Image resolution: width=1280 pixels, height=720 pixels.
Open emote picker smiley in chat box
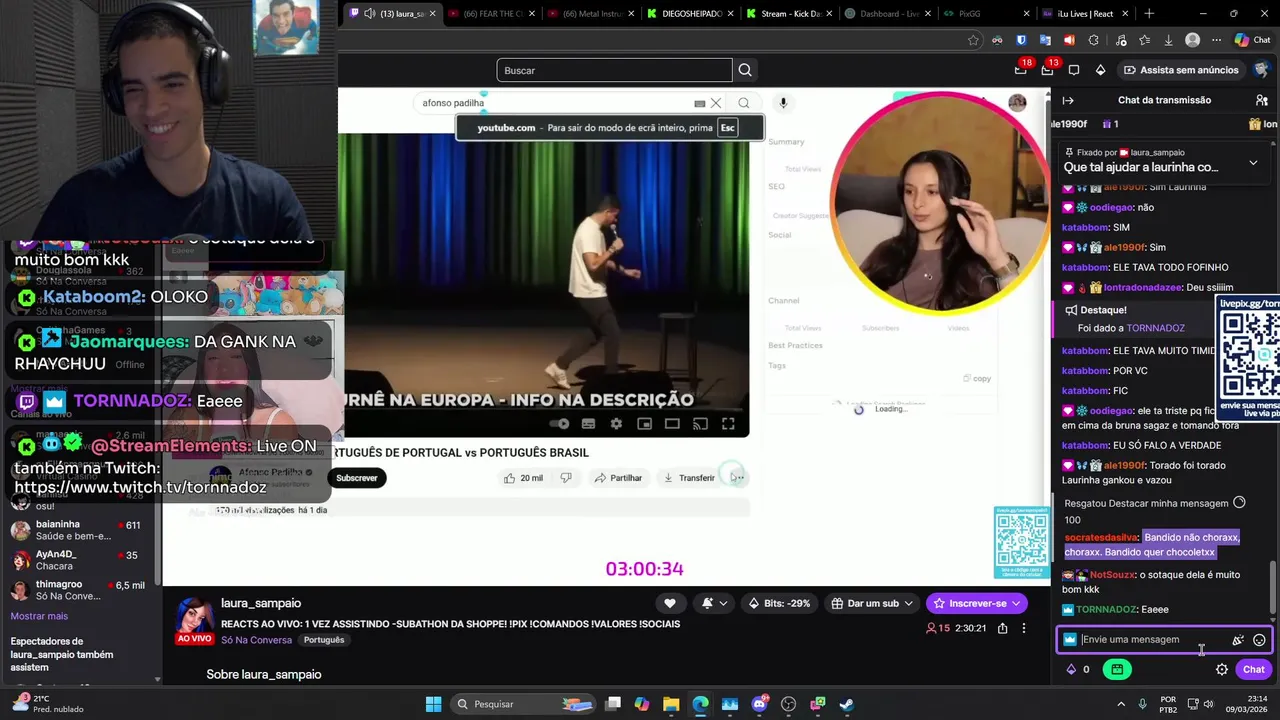1259,640
